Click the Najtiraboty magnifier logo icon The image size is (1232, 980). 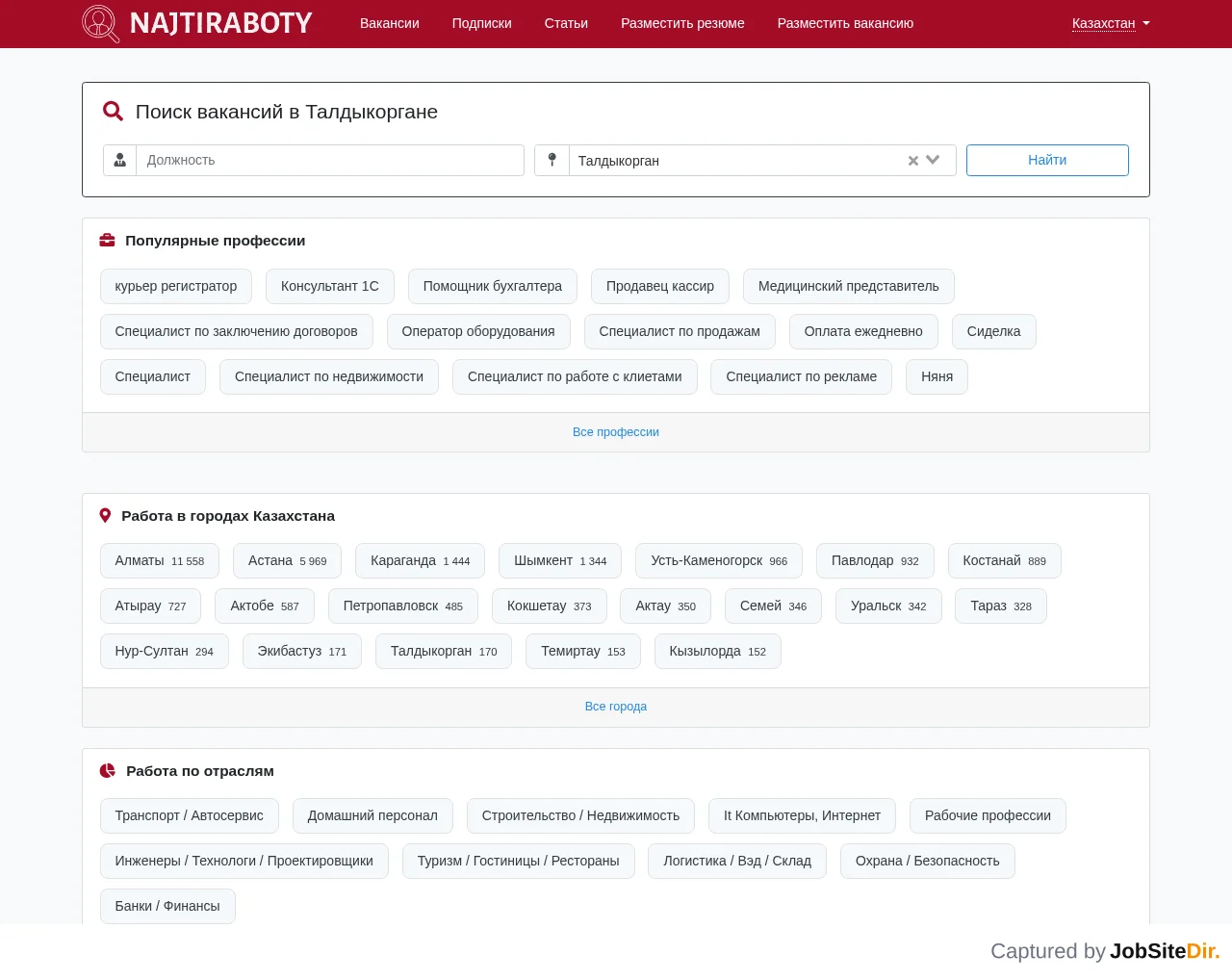point(101,23)
